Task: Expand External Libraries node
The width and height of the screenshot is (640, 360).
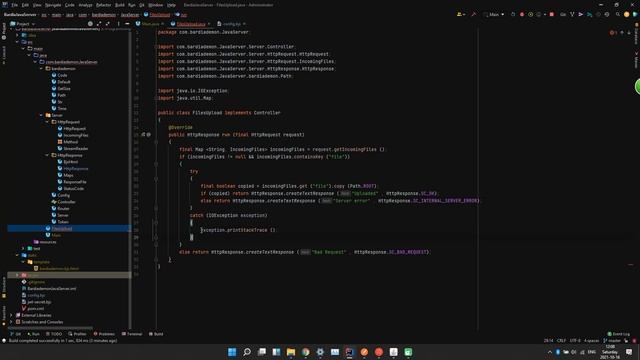Action: pos(11,315)
